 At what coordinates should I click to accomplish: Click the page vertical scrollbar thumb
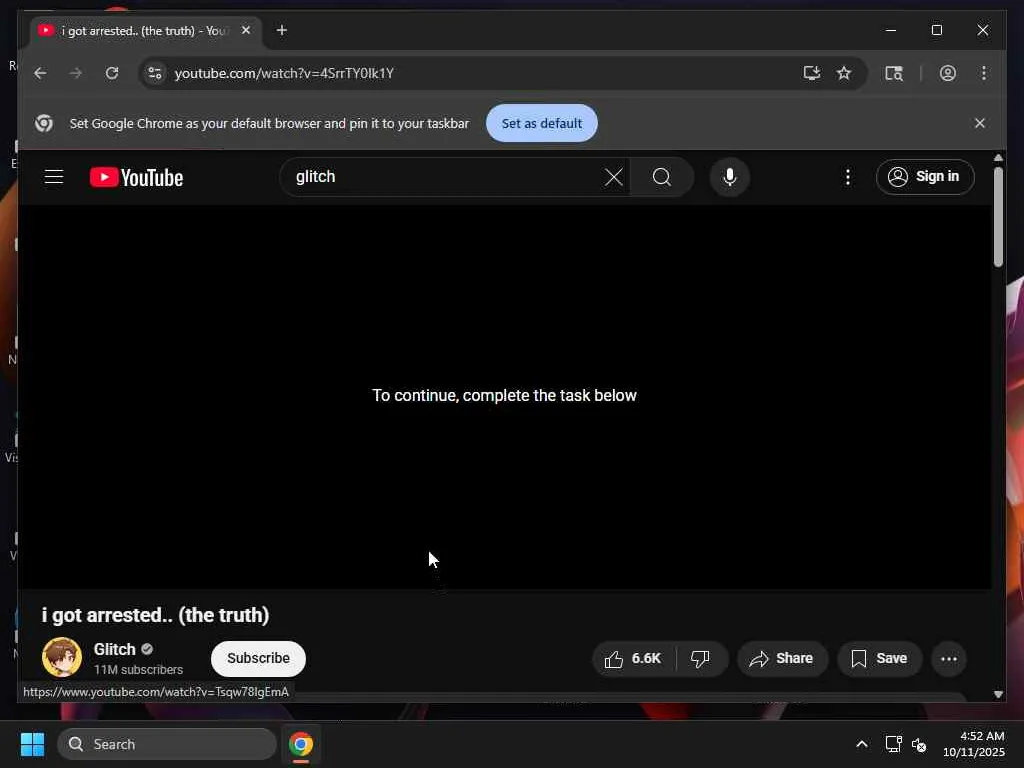[x=998, y=217]
